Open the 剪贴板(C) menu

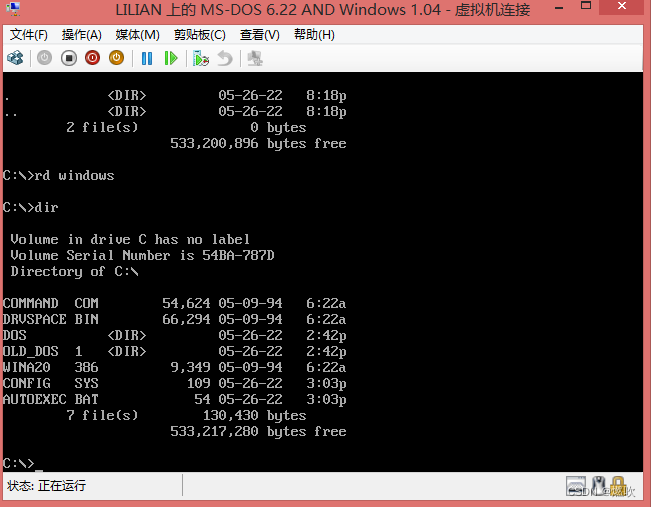(x=200, y=35)
